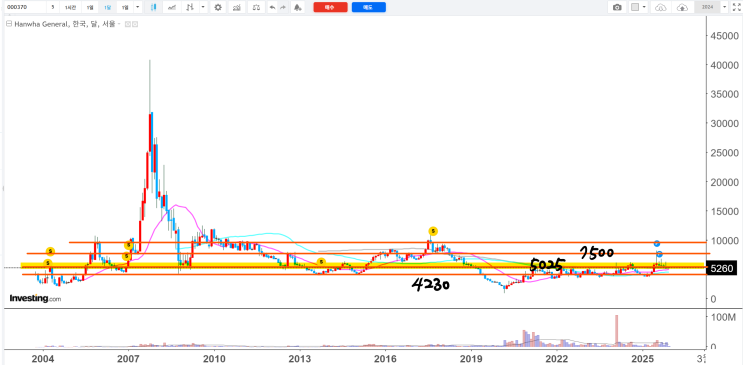This screenshot has height=365, width=743.
Task: Select the 1시간 interval button
Action: coord(70,7)
